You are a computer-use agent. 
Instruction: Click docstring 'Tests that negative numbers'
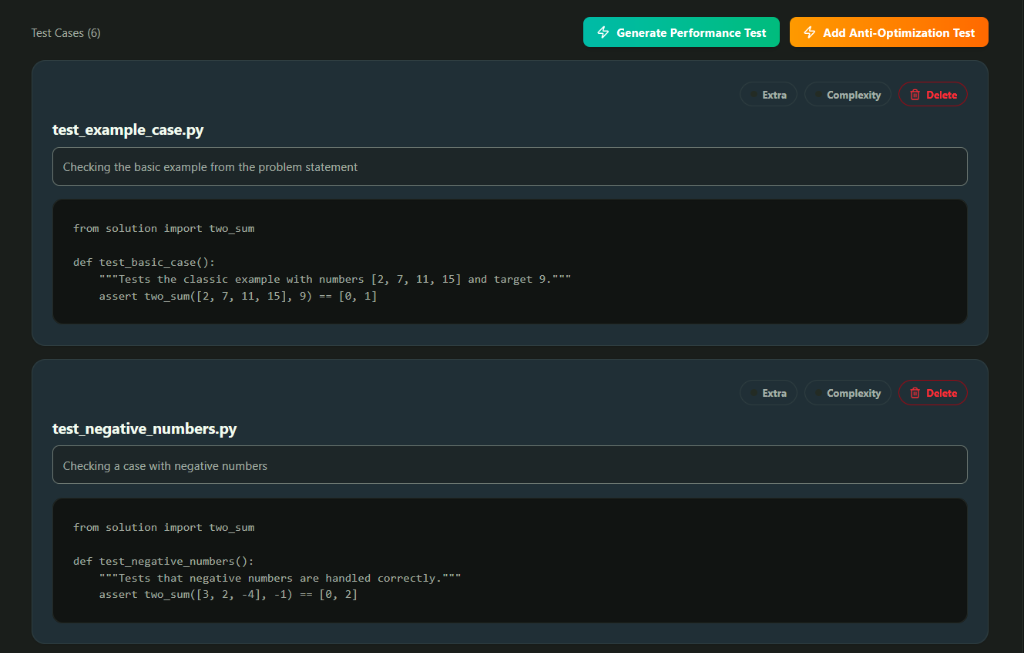click(x=280, y=579)
